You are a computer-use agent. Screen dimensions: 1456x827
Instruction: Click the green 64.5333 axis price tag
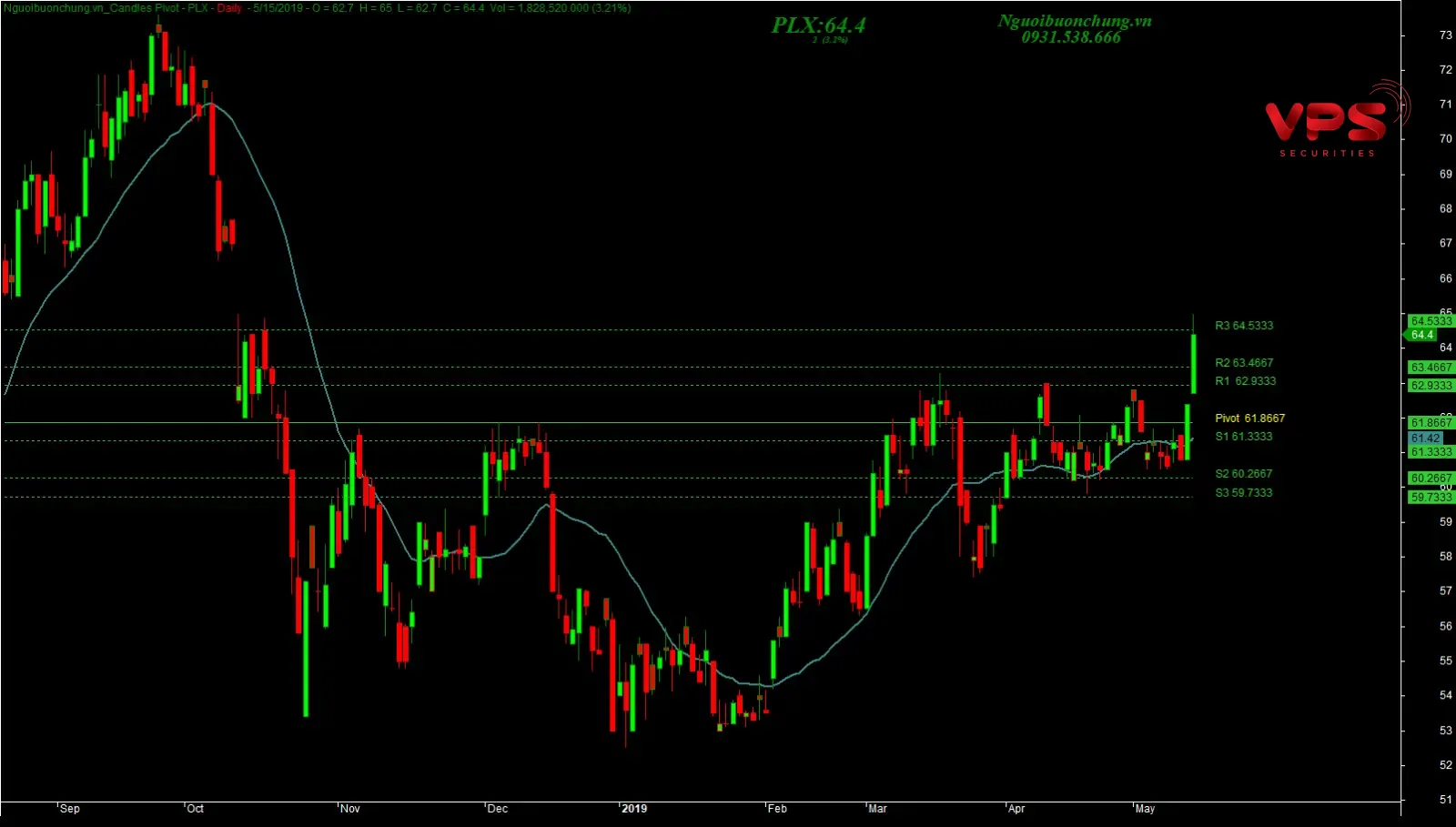point(1431,321)
